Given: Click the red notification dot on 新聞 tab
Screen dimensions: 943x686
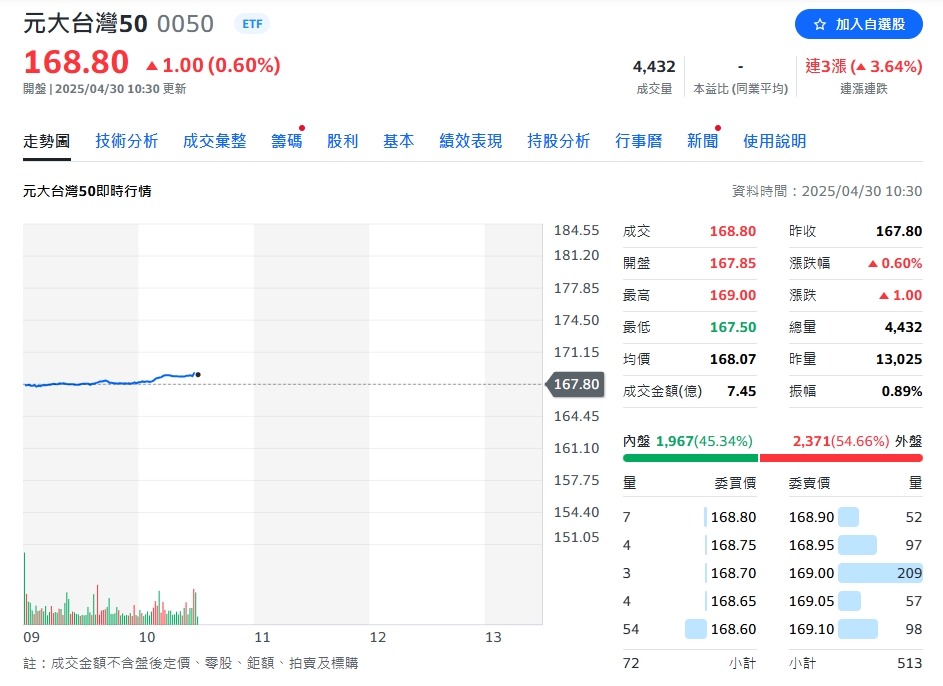Looking at the screenshot, I should 717,126.
